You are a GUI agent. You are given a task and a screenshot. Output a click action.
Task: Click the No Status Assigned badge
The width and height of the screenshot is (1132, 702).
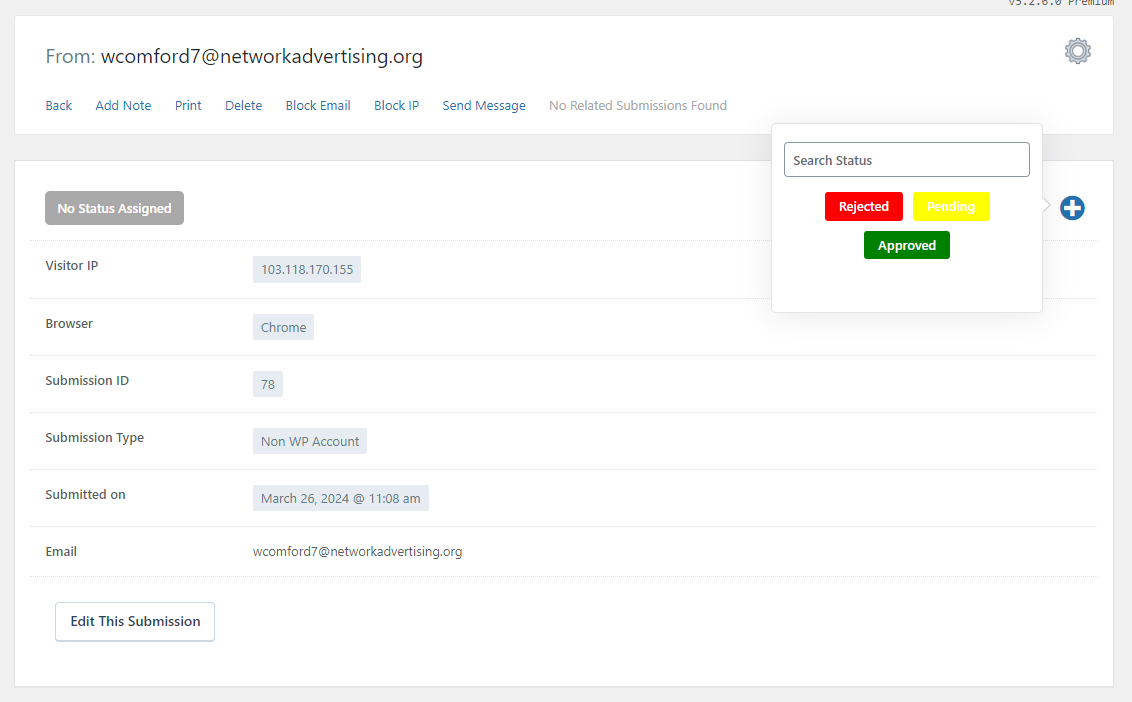tap(114, 207)
